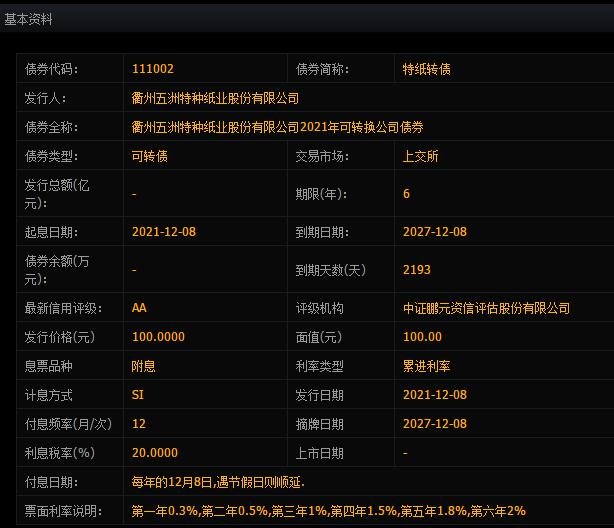Click the 基本资料 section header
Viewport: 614px width, 528px height.
(29, 19)
